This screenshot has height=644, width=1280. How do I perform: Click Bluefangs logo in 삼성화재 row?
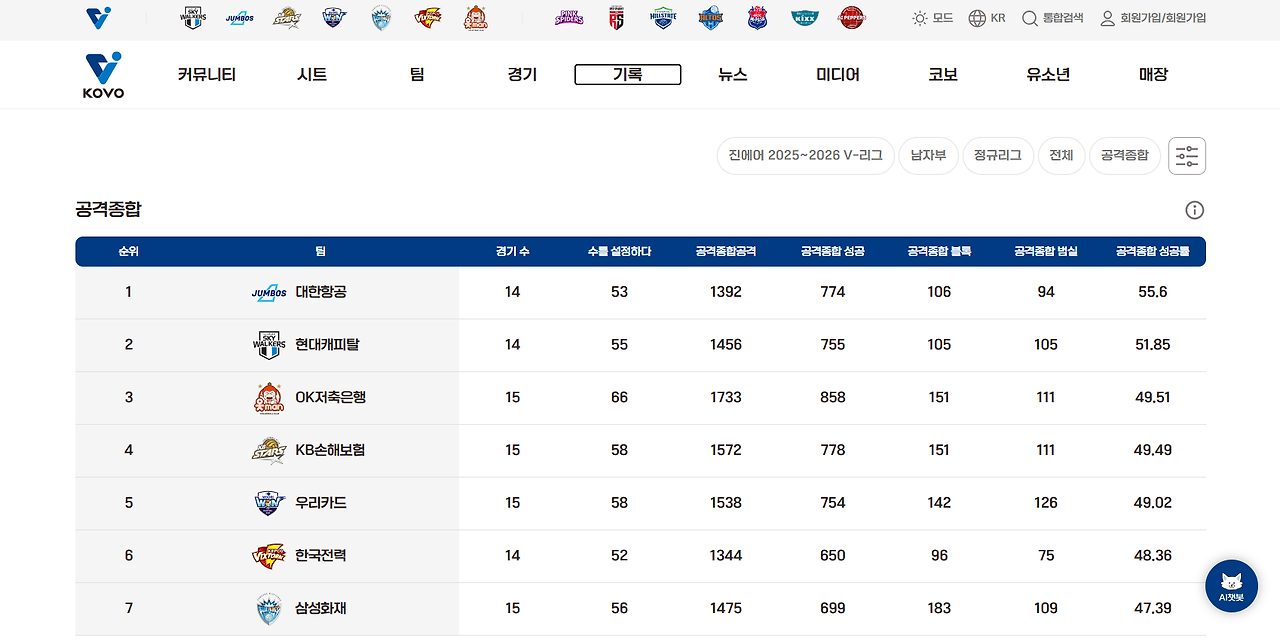[269, 609]
